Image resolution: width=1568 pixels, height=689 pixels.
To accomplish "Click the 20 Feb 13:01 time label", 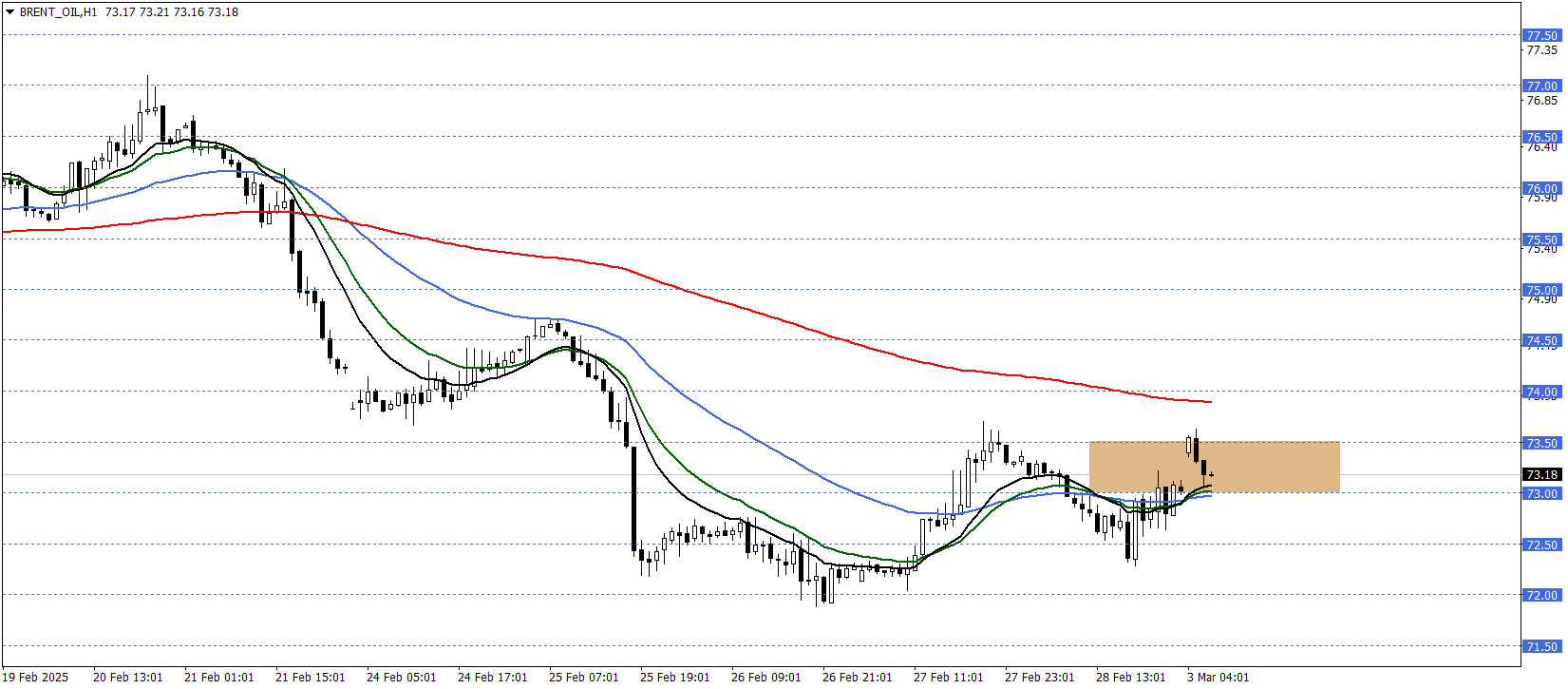I will pos(128,678).
